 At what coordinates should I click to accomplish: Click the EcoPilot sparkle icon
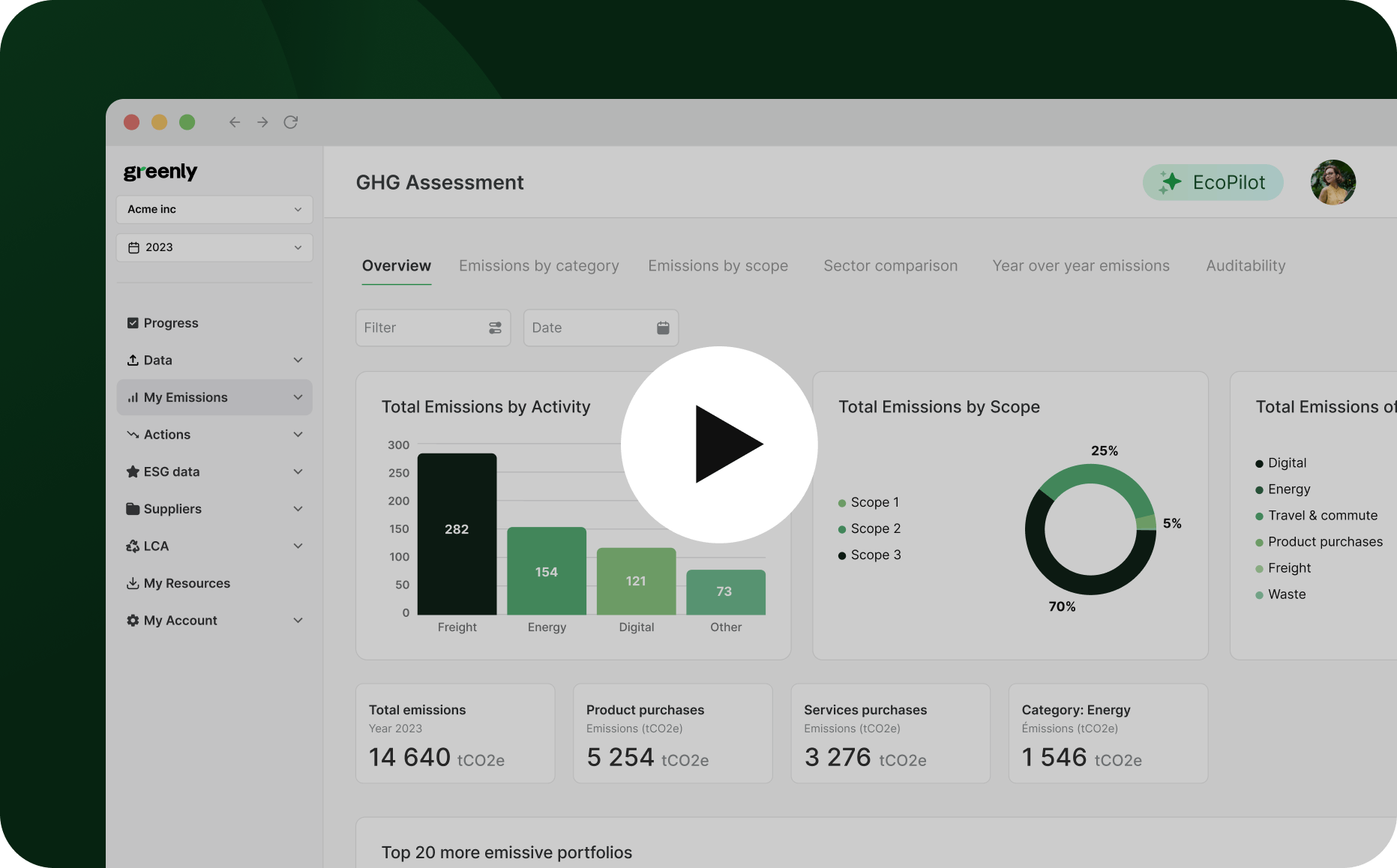pyautogui.click(x=1170, y=182)
